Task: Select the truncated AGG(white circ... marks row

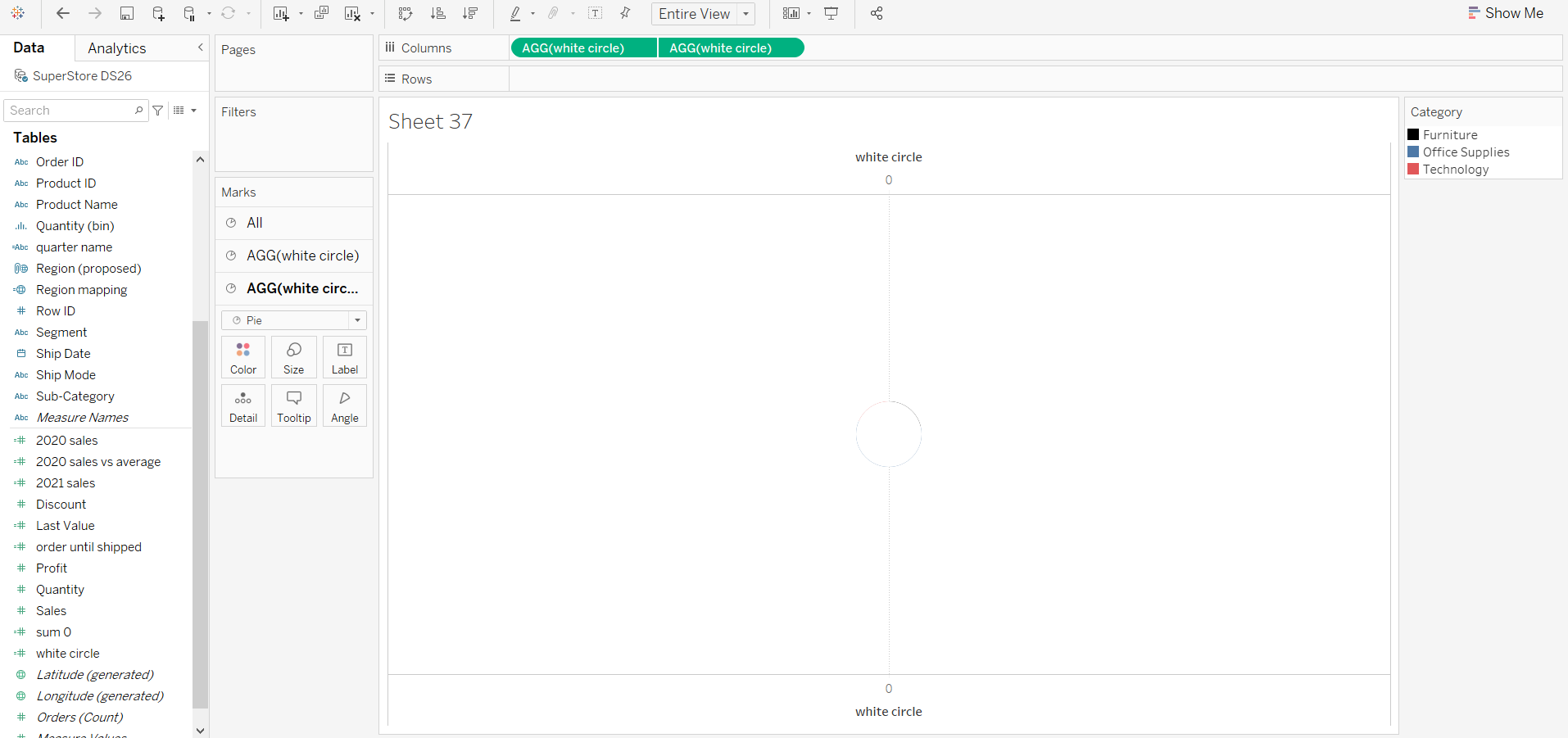Action: point(294,288)
